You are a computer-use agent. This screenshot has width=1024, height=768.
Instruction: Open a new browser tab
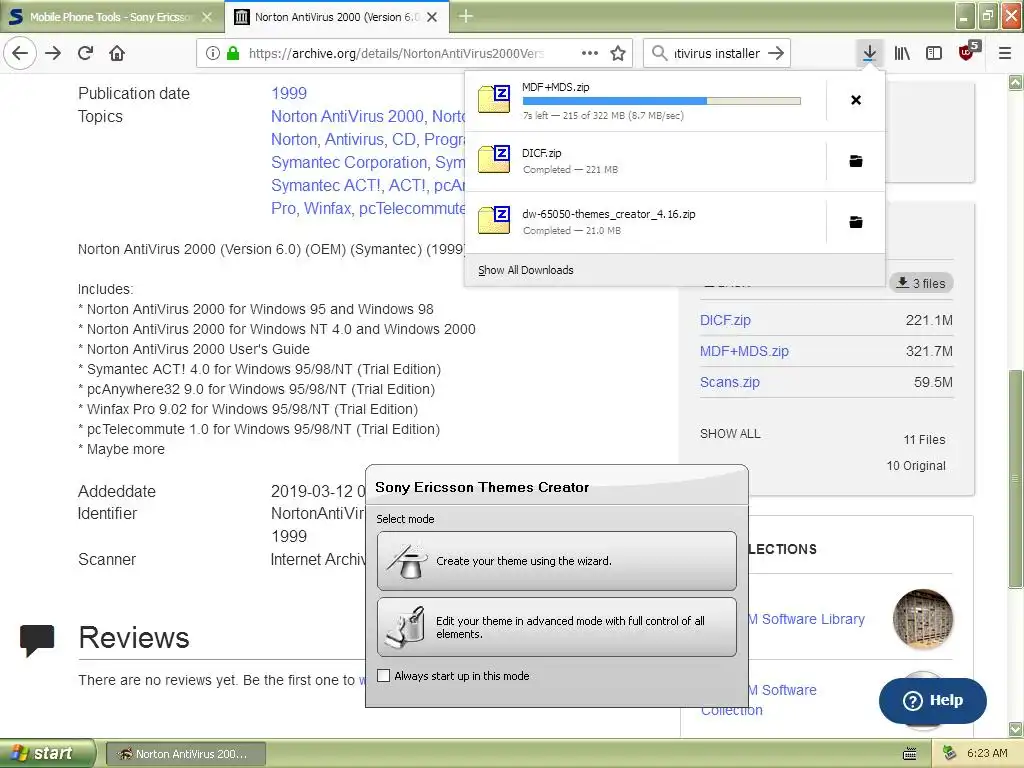(x=466, y=16)
